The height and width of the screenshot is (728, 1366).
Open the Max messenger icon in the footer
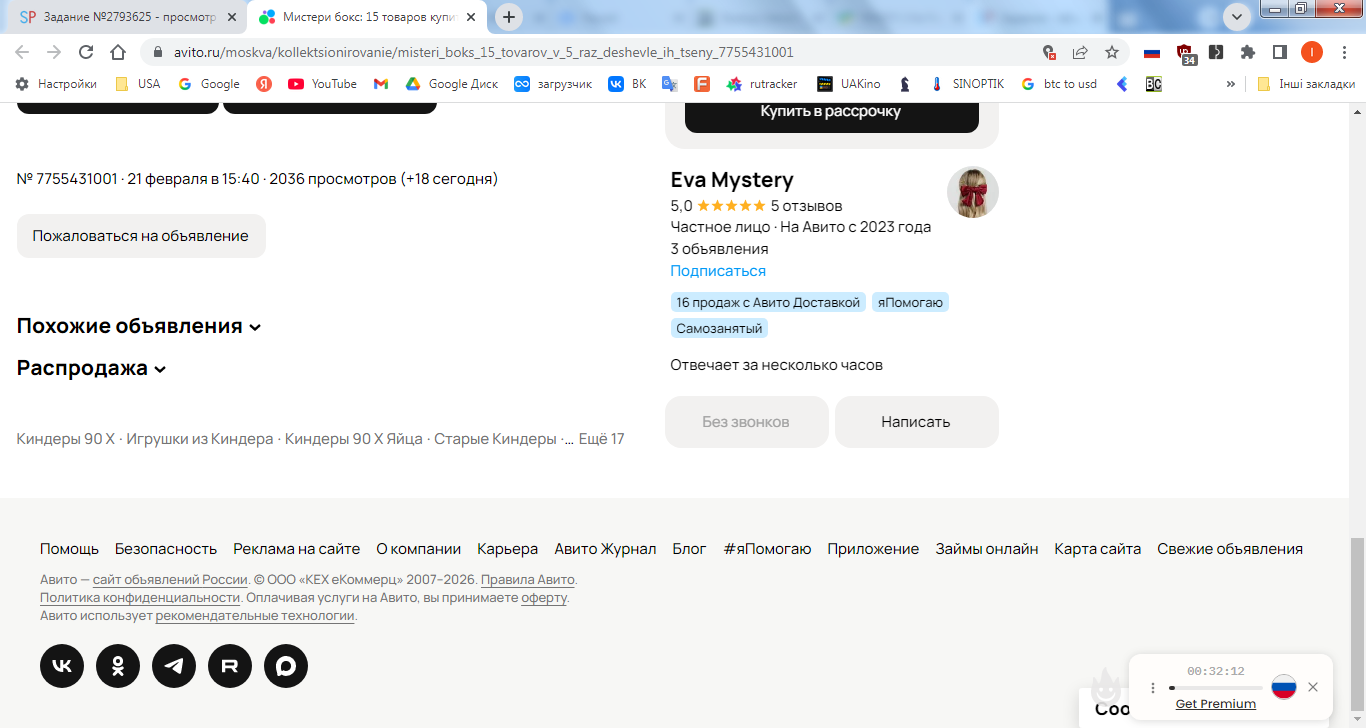286,666
